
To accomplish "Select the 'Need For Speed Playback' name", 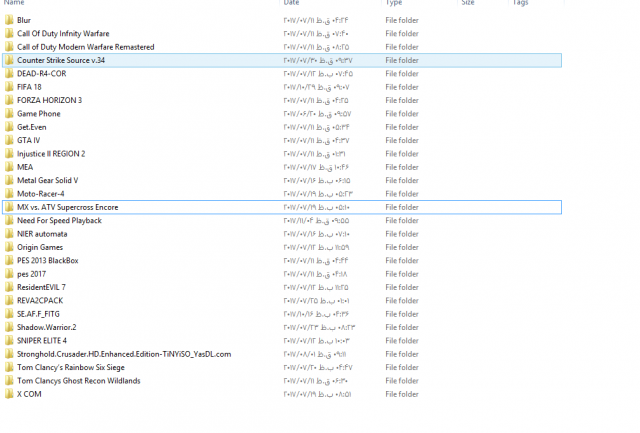I will click(59, 220).
